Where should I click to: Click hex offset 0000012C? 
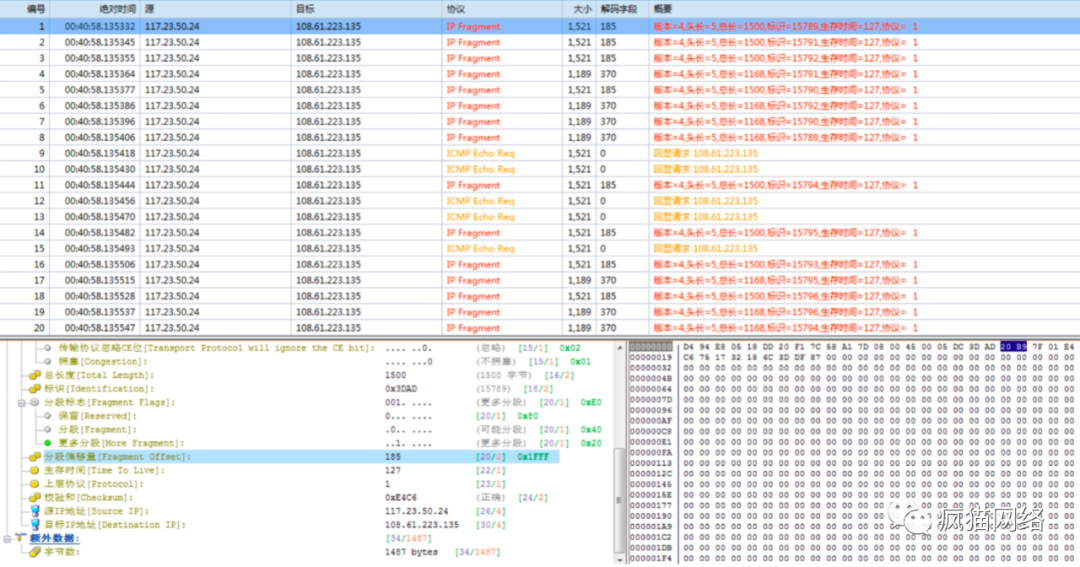pyautogui.click(x=651, y=473)
